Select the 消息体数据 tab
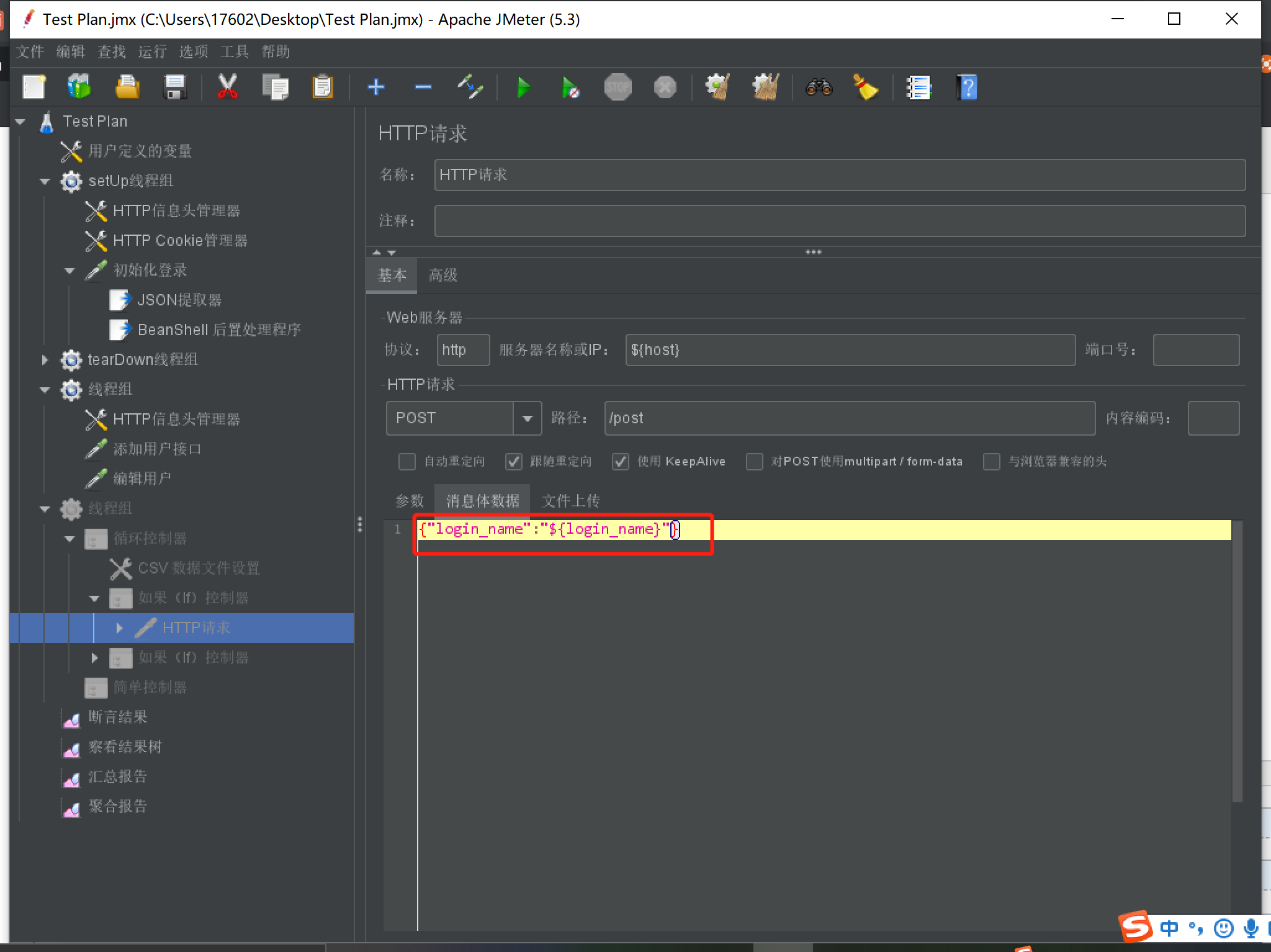 click(482, 501)
